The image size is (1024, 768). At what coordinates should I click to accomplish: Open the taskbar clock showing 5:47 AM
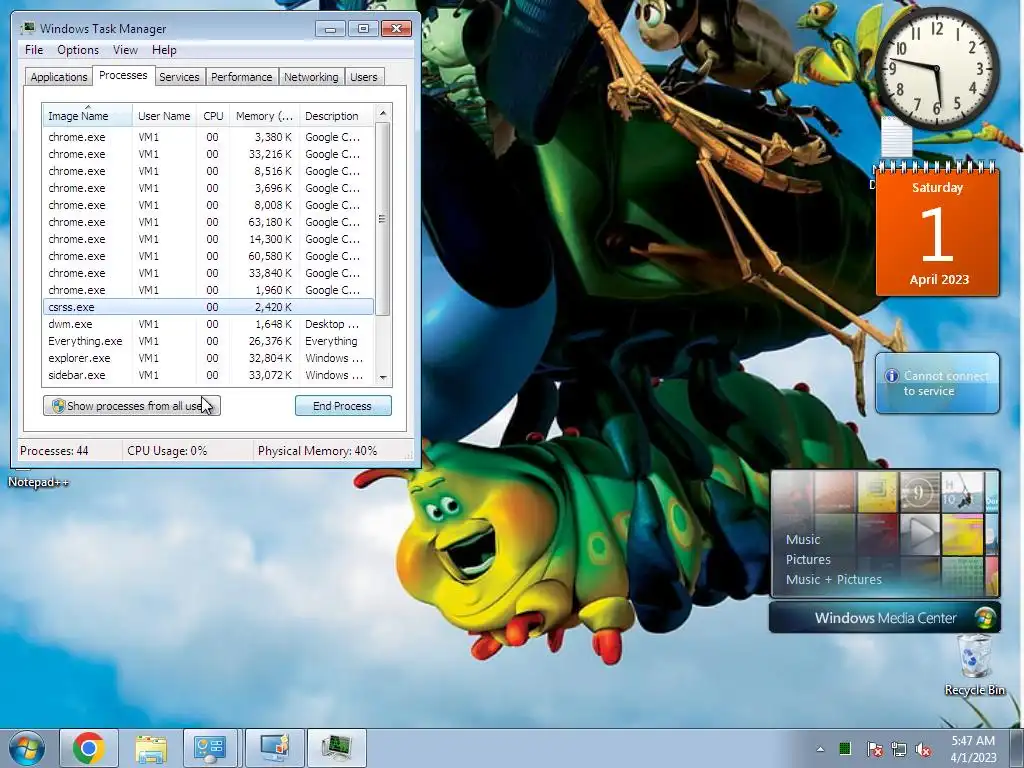tap(973, 749)
